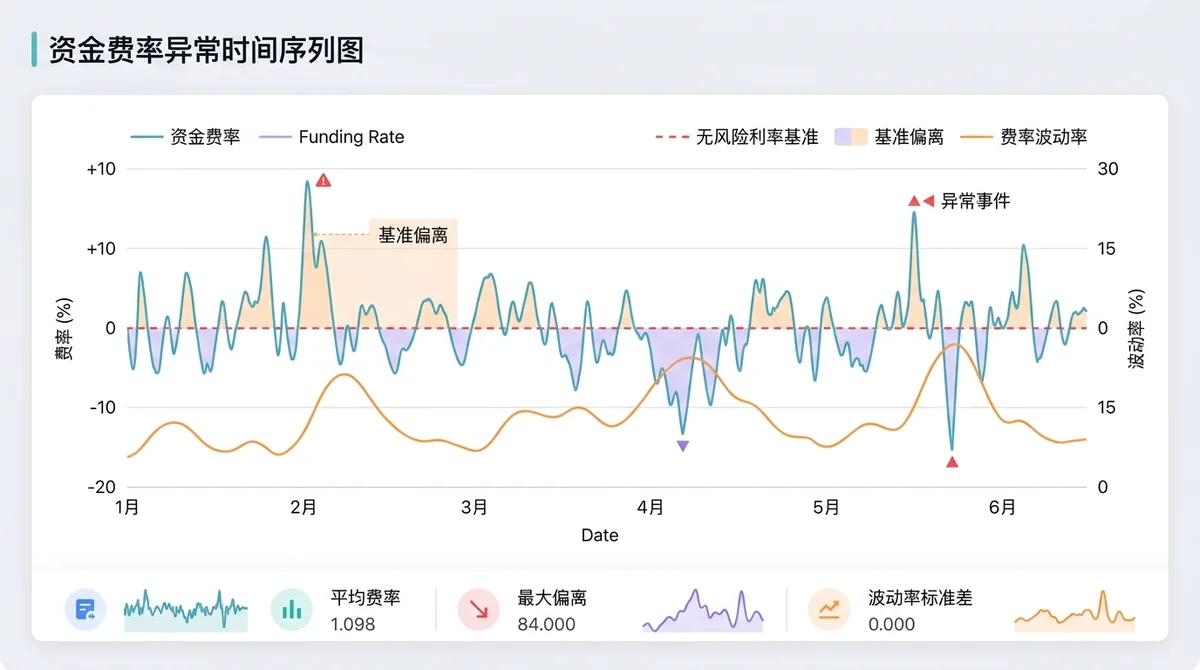Toggle the Funding Rate legend entry
Image resolution: width=1200 pixels, height=670 pixels.
coord(331,137)
